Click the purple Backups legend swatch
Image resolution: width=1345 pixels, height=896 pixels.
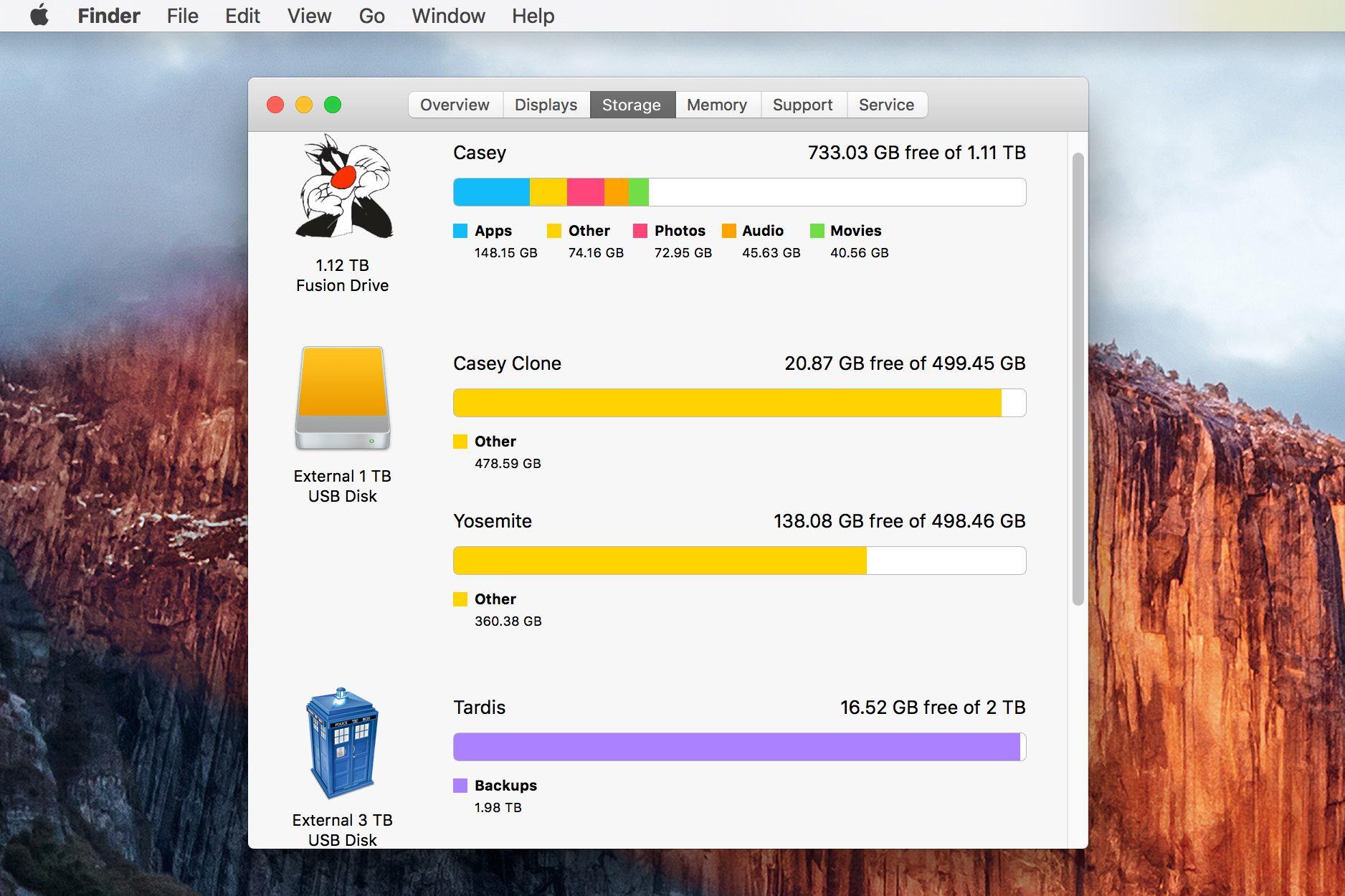(460, 786)
